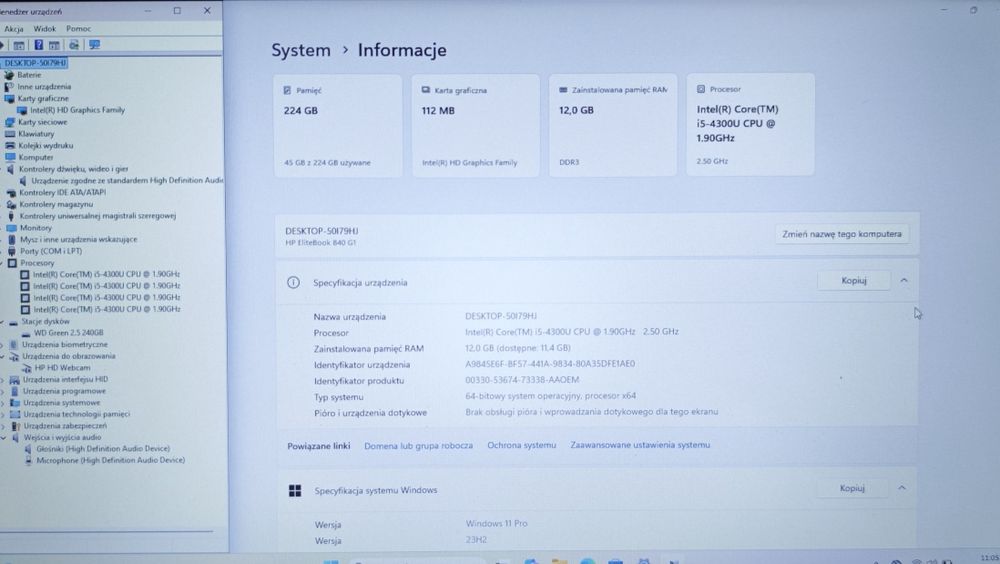1000x564 pixels.
Task: Expand the Urządzenia technologii pamięci node arrow
Action: (3, 414)
